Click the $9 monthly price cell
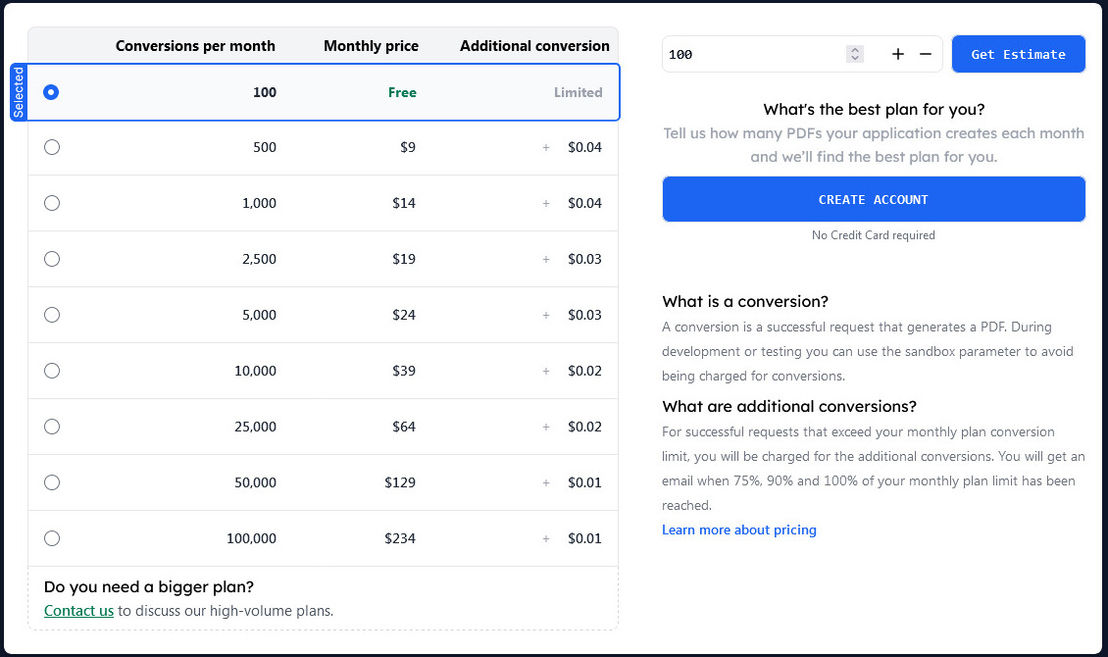 (408, 147)
